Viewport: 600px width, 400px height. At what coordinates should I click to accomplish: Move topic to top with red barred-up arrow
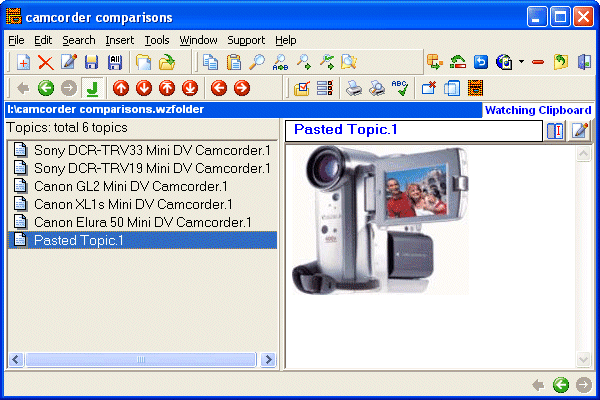167,88
